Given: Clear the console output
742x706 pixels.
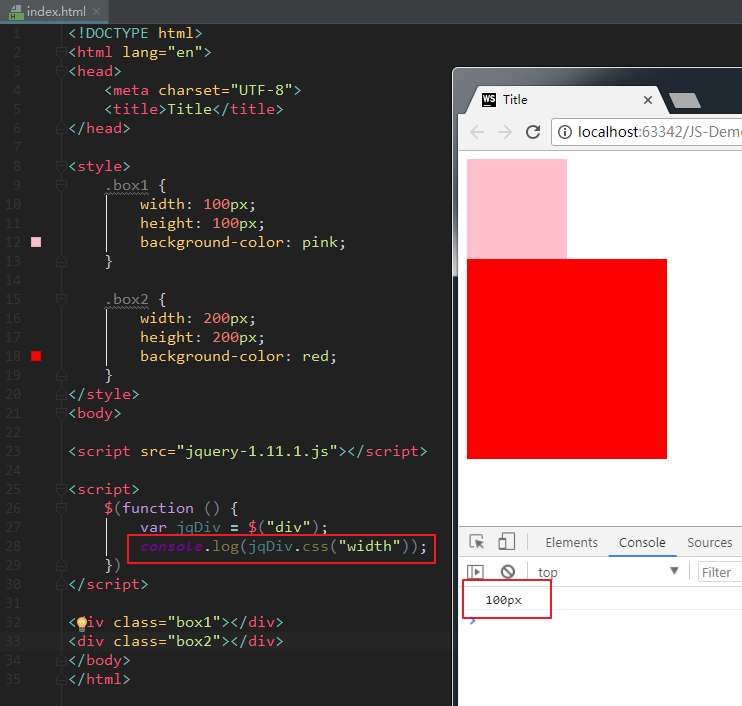Looking at the screenshot, I should coord(508,572).
